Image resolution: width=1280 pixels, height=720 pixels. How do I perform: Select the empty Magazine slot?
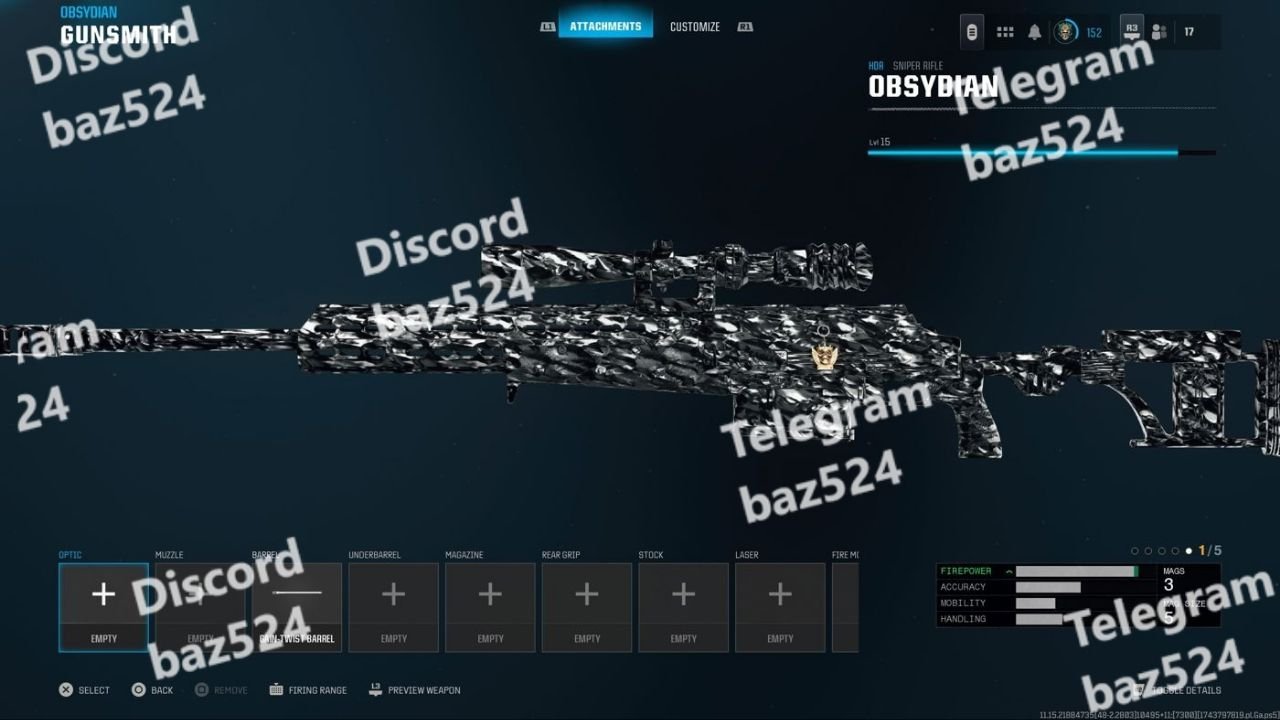490,608
